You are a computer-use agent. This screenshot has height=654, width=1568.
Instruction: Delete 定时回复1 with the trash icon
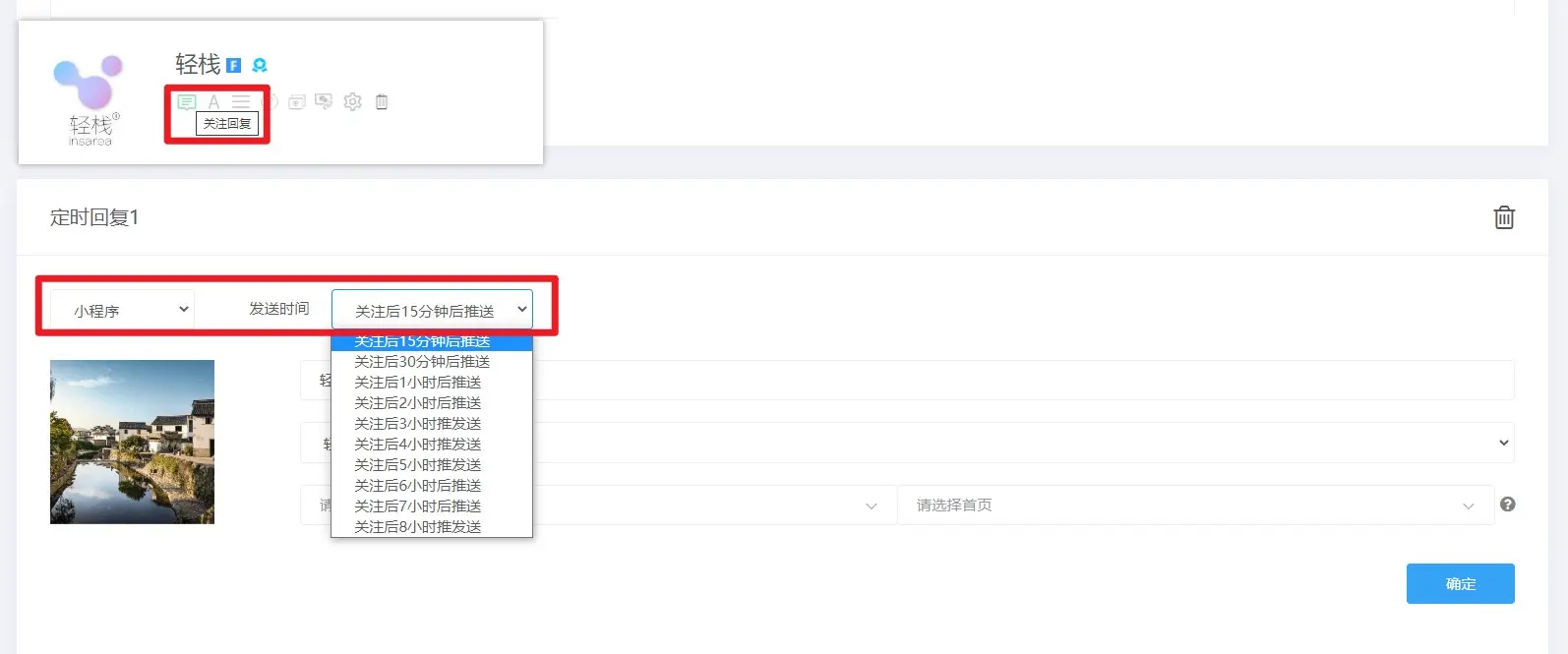tap(1504, 217)
